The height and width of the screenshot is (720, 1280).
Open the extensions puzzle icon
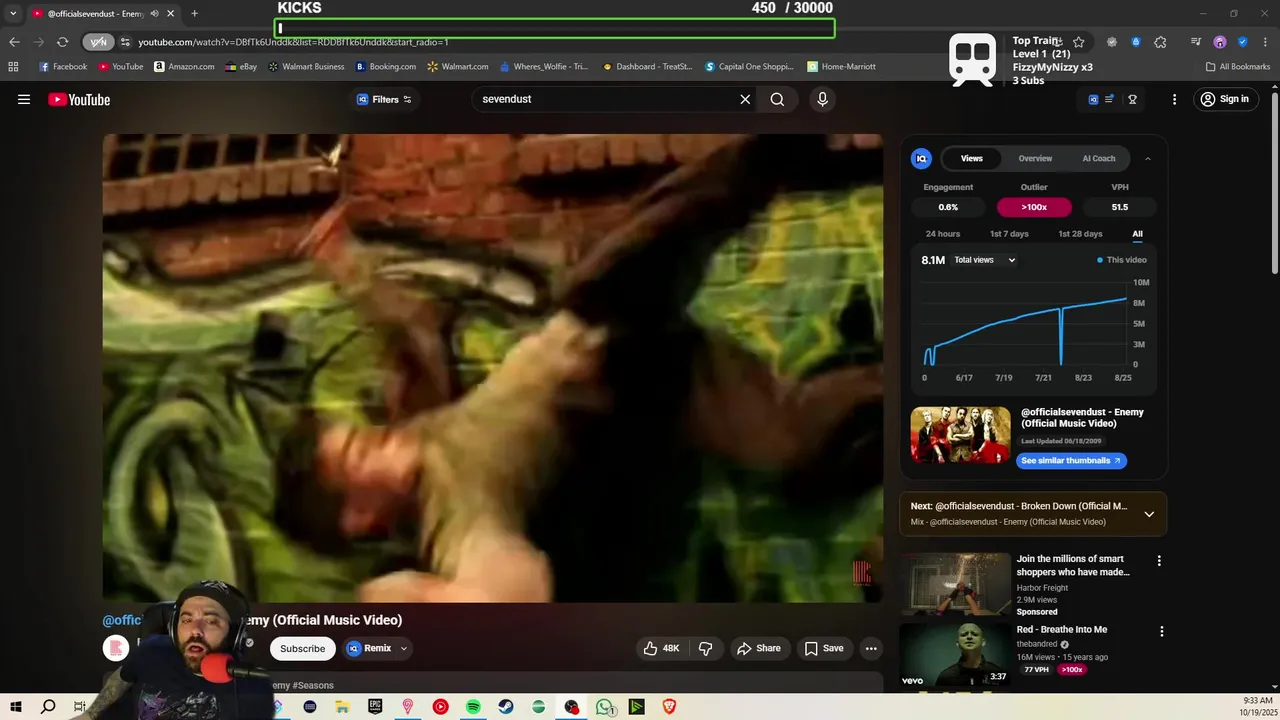(x=1160, y=42)
